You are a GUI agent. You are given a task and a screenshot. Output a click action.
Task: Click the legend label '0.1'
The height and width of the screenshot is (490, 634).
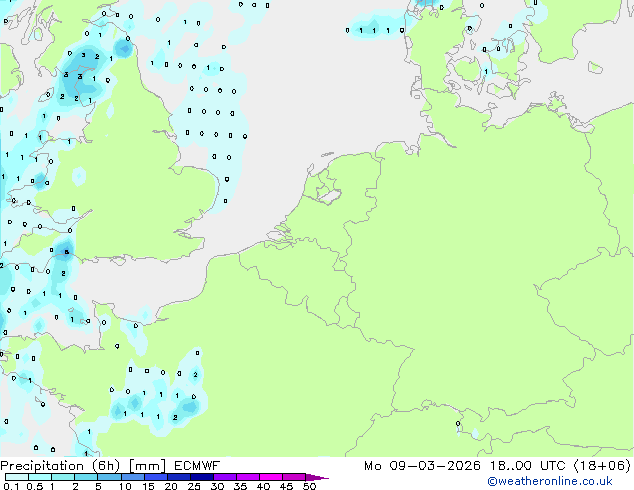click(x=11, y=486)
